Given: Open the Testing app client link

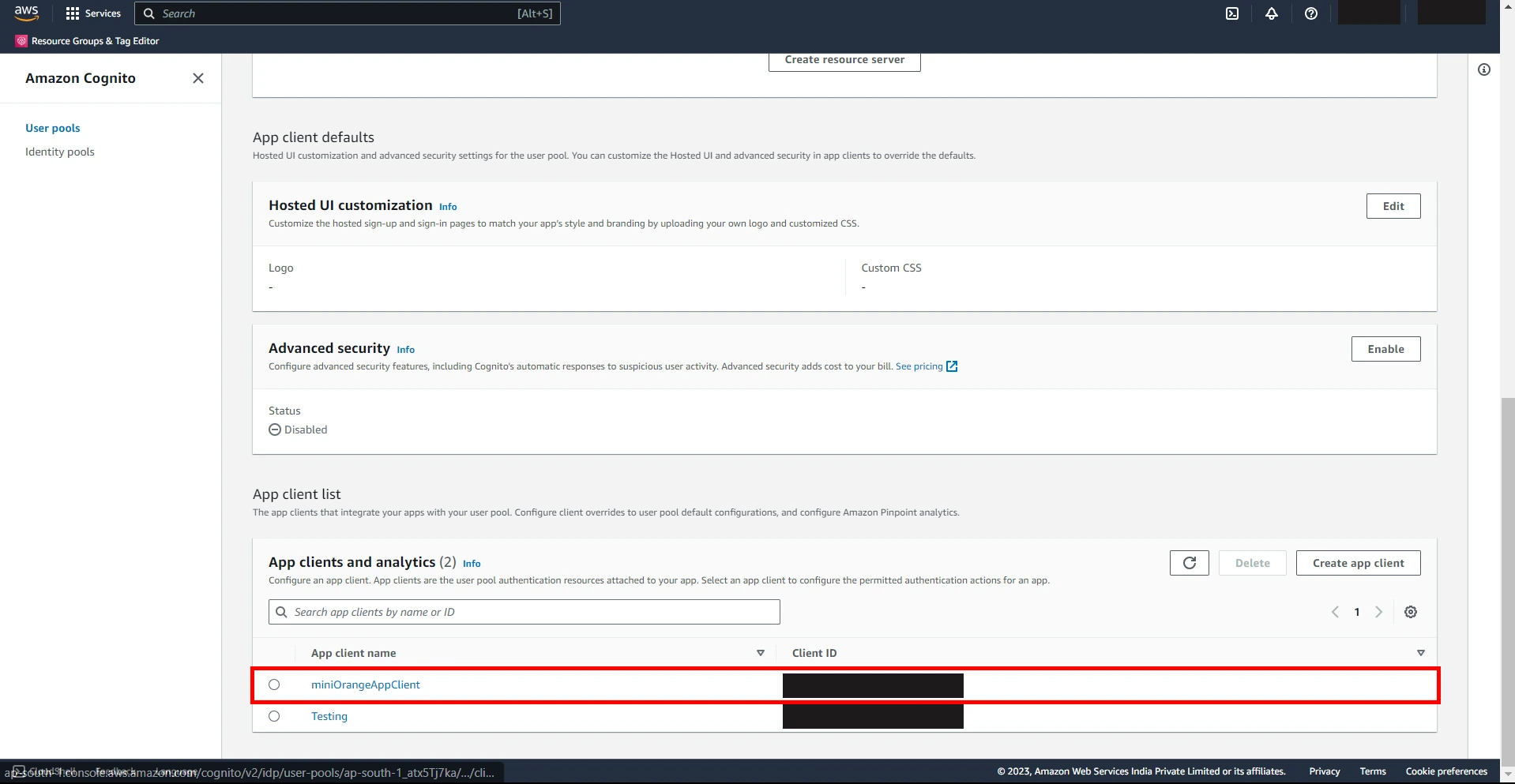Looking at the screenshot, I should pyautogui.click(x=329, y=716).
